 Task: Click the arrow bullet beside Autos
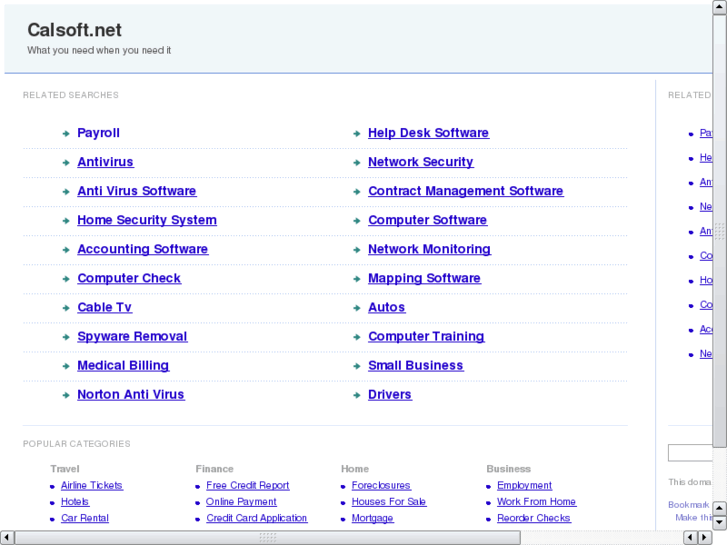pyautogui.click(x=357, y=308)
